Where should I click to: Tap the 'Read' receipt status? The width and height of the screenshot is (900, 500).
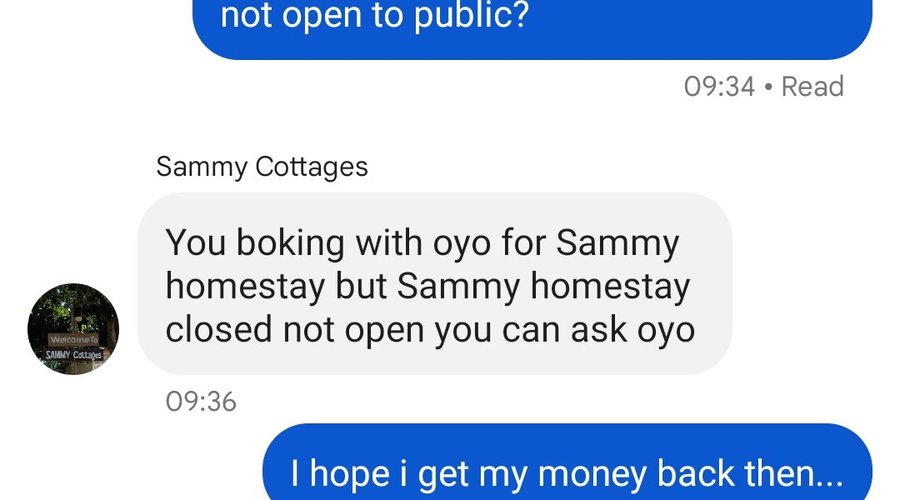[x=813, y=87]
